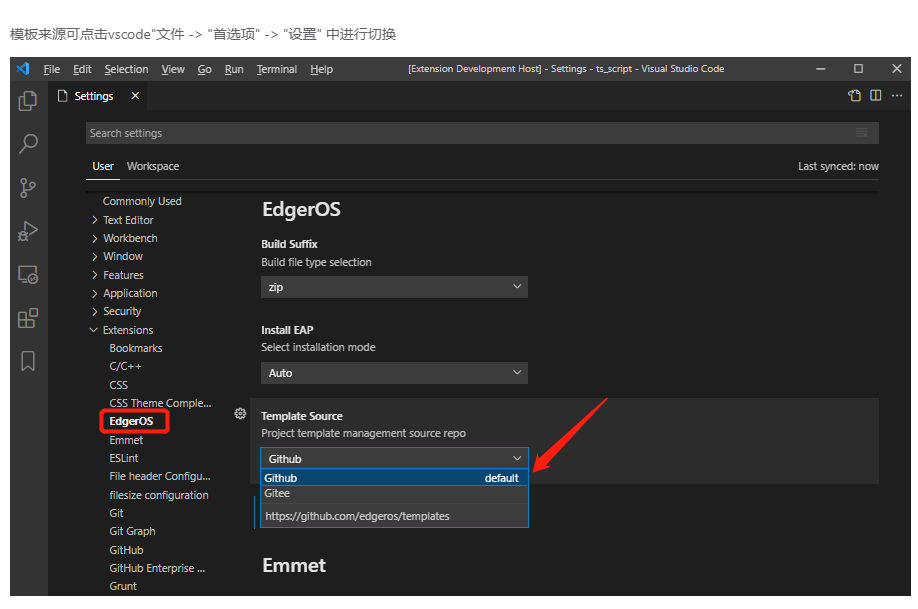This screenshot has width=918, height=609.
Task: Open the File menu
Action: [52, 69]
